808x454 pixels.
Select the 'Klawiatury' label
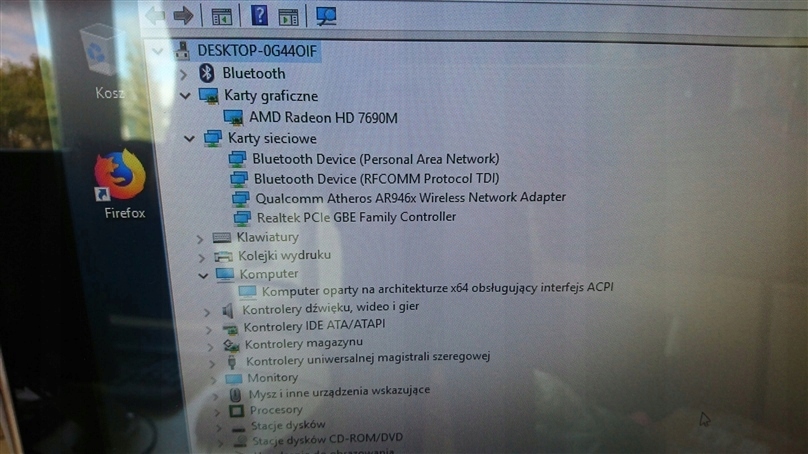click(267, 237)
